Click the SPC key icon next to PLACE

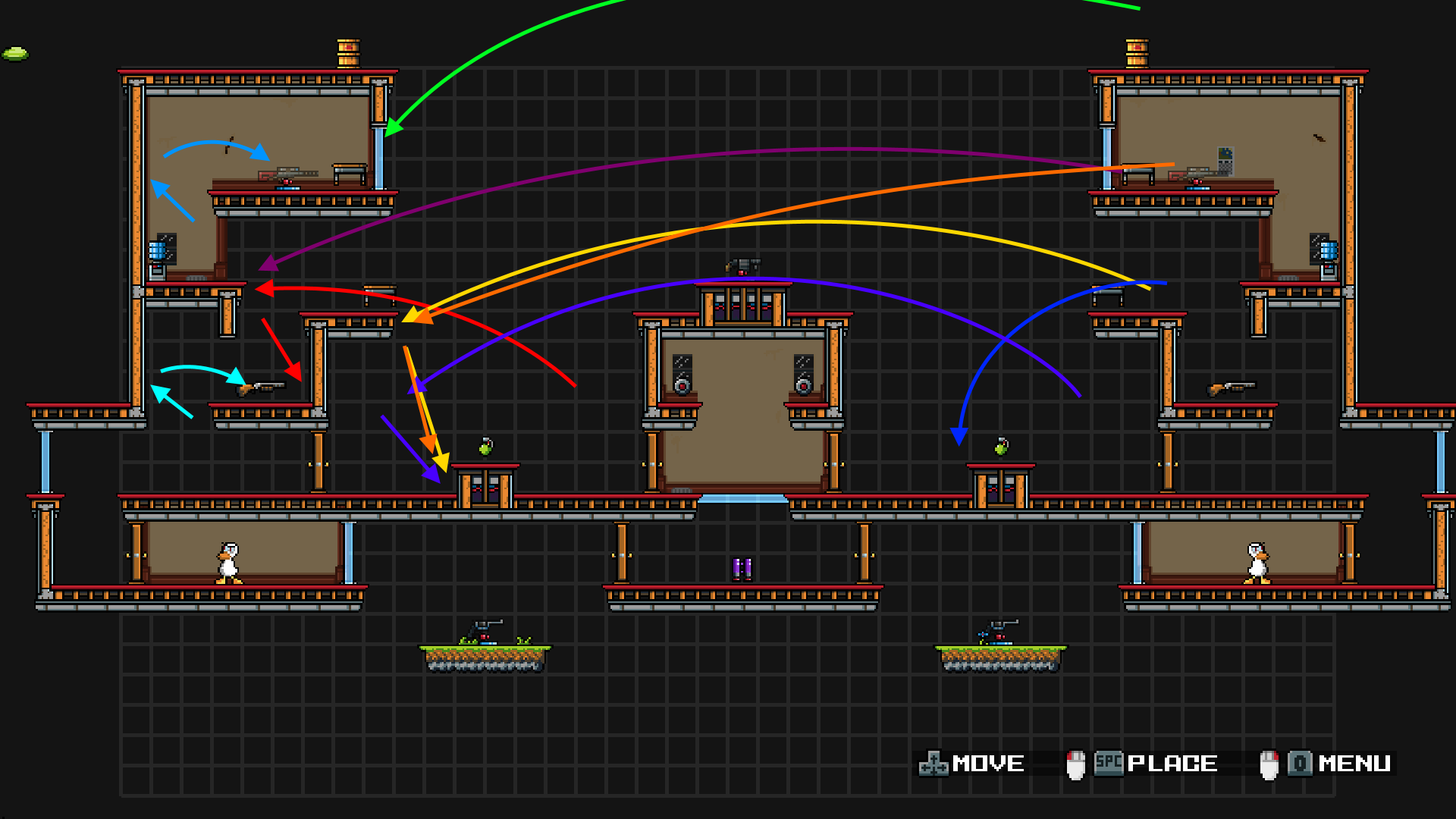1109,763
